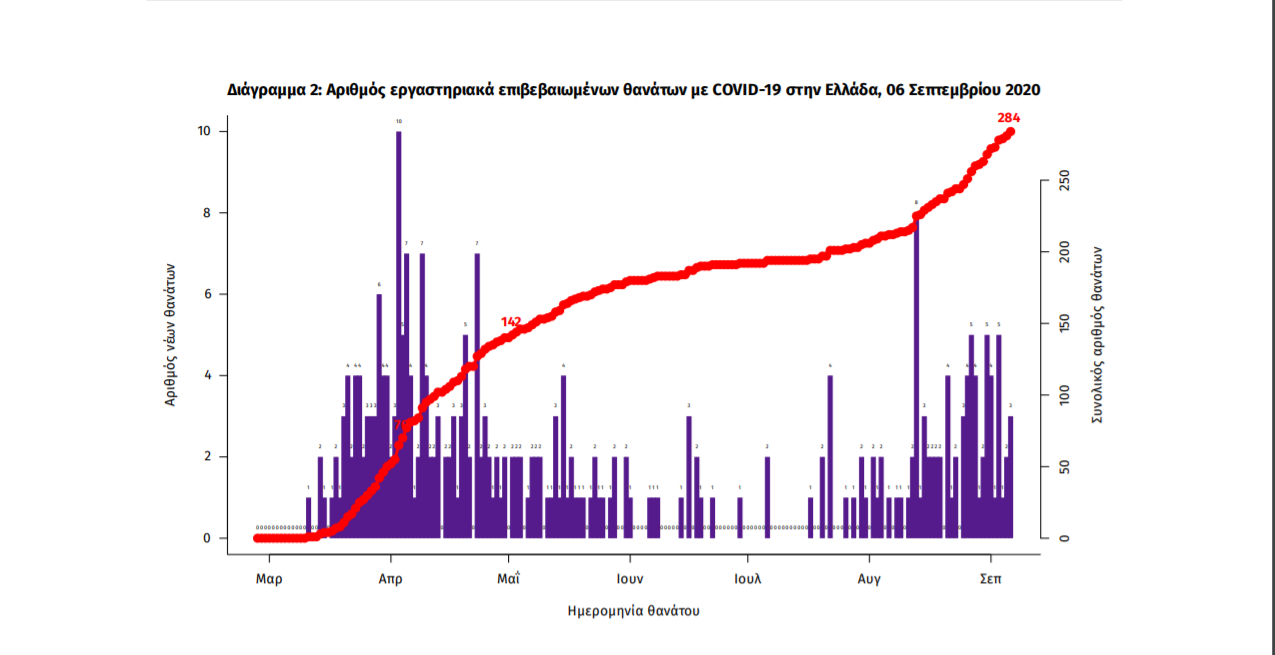
Task: Click the red 142 label on the curve
Action: click(x=511, y=322)
